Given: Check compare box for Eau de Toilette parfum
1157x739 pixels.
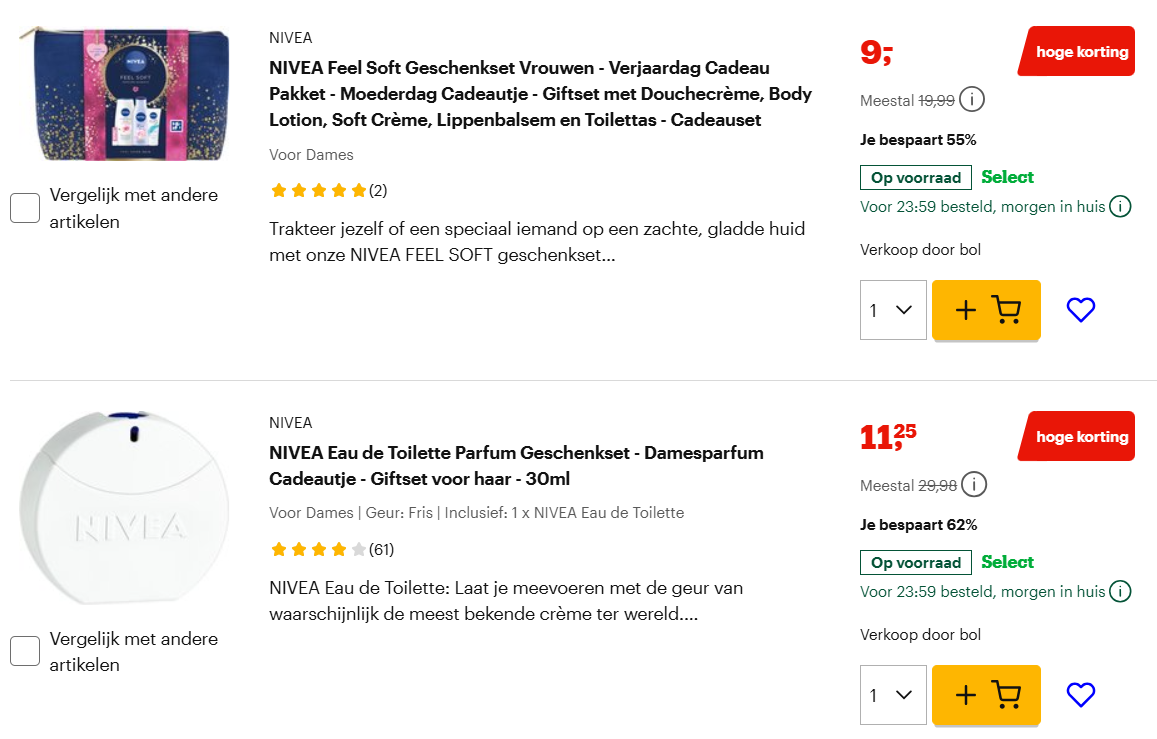Looking at the screenshot, I should click(x=24, y=651).
